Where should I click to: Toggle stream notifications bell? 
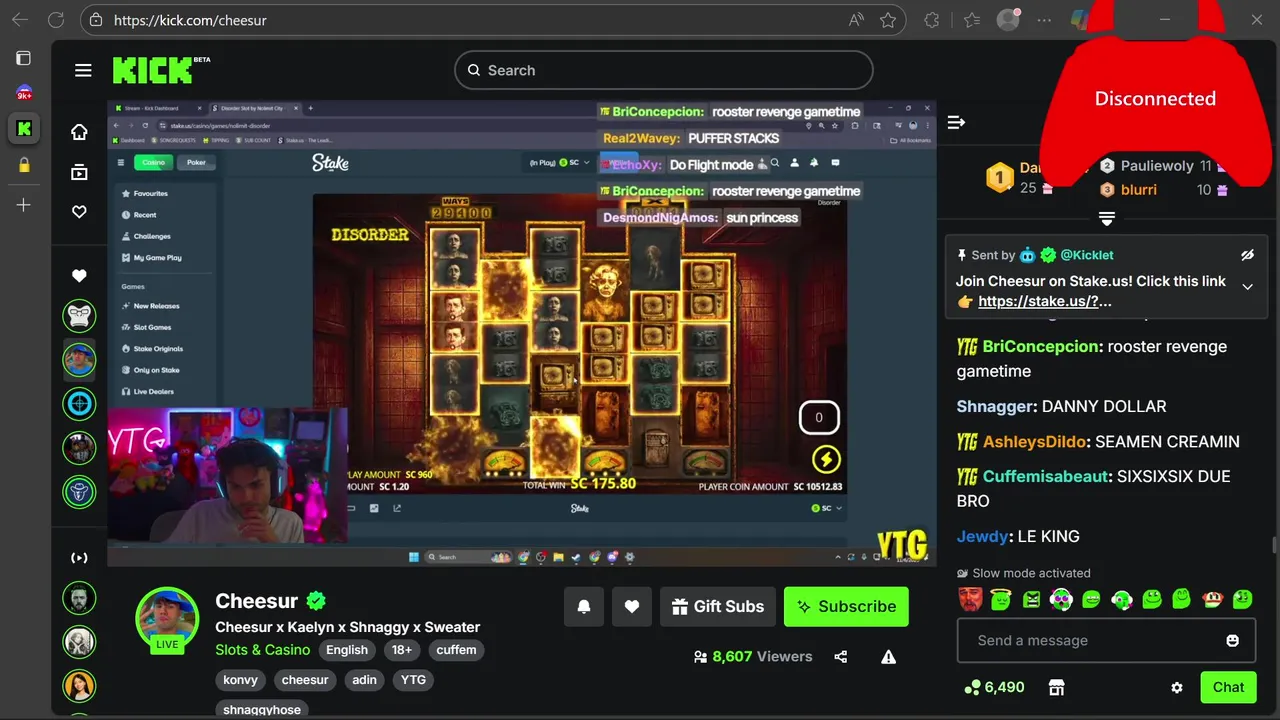pos(584,606)
